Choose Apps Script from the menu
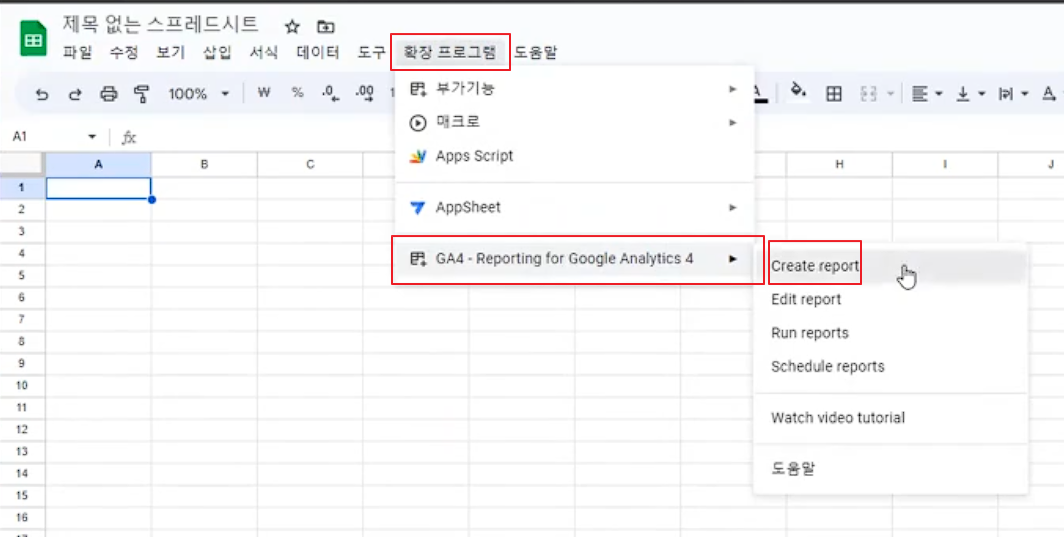The image size is (1064, 537). point(574,156)
